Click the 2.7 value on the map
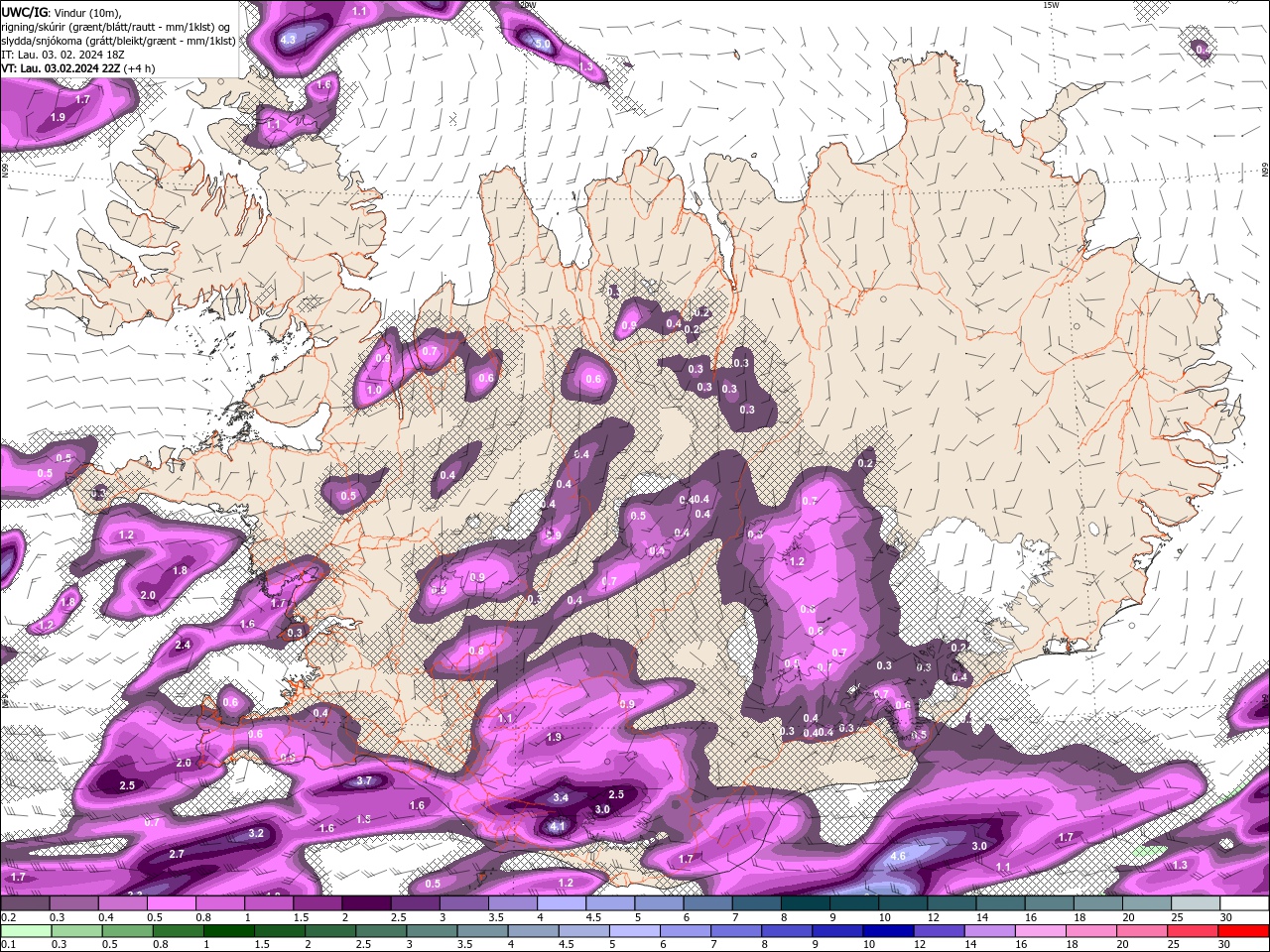Viewport: 1270px width, 952px height. coord(177,854)
